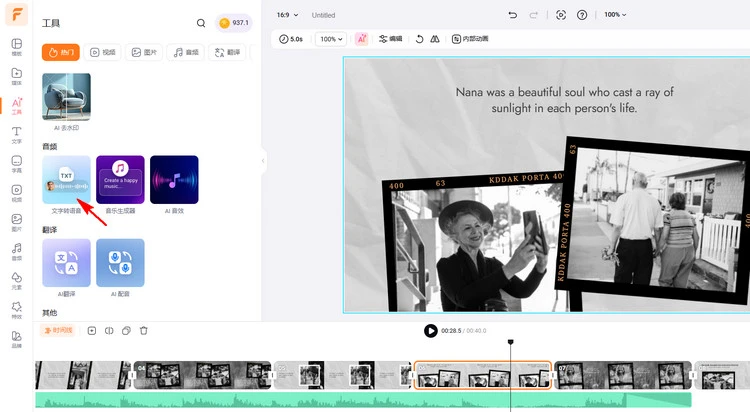Open the canvas zoom 100% dropdown in the top bar

tap(616, 15)
